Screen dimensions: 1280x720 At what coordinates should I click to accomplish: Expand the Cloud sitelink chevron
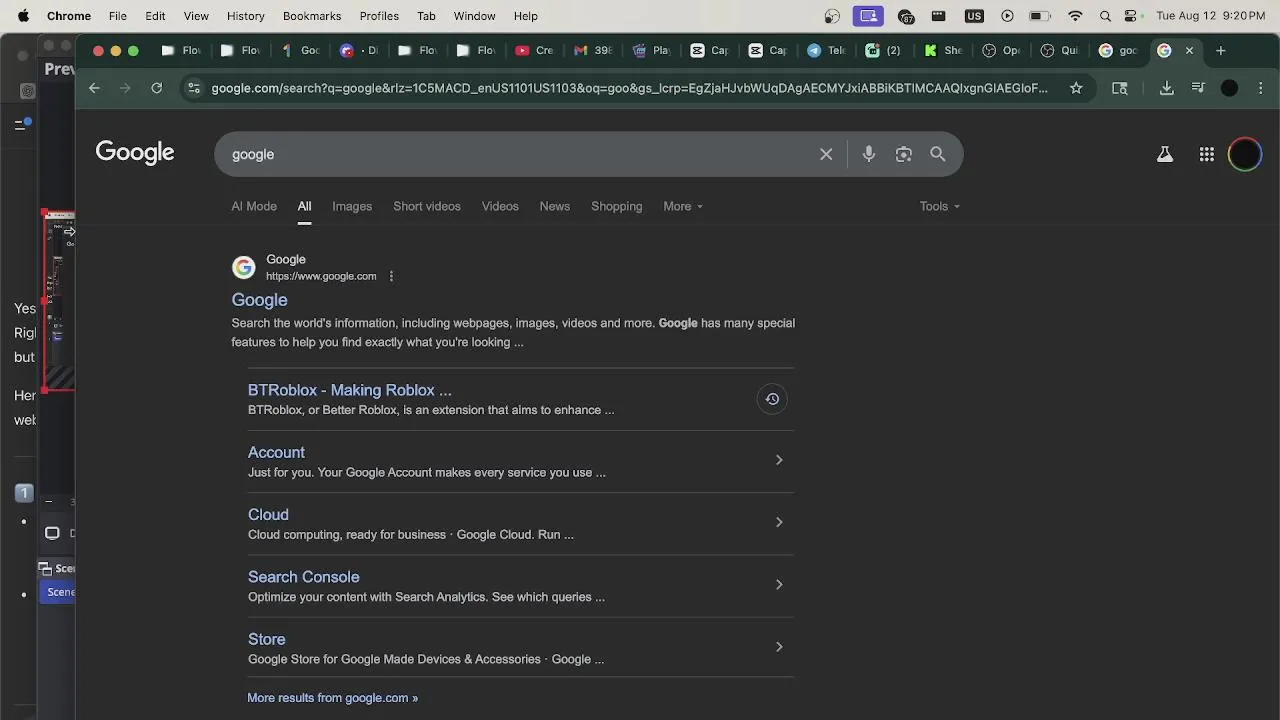(x=779, y=522)
